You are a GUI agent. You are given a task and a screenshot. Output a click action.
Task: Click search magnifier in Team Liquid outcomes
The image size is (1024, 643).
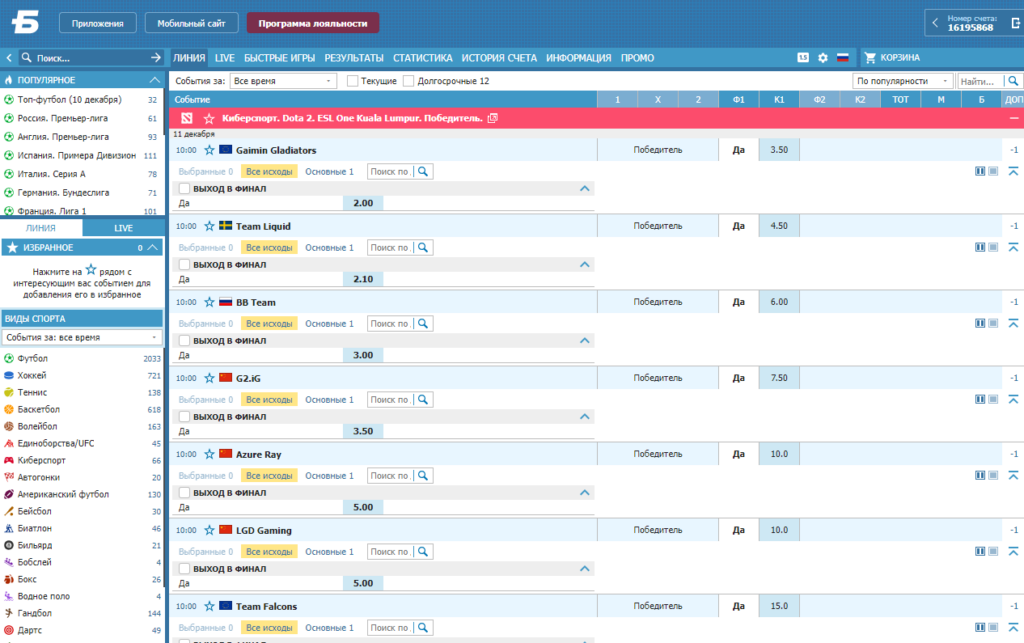423,247
